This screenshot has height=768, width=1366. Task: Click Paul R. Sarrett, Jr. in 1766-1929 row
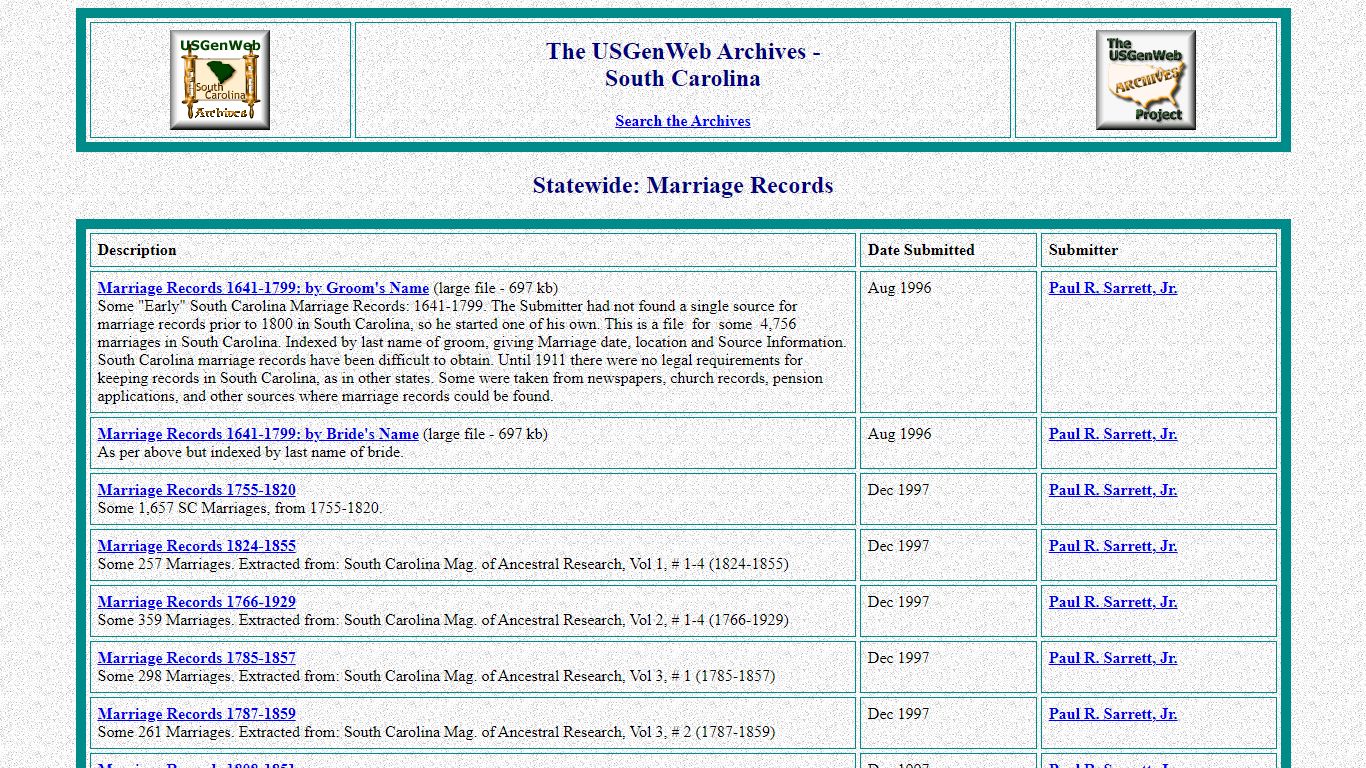pos(1113,602)
